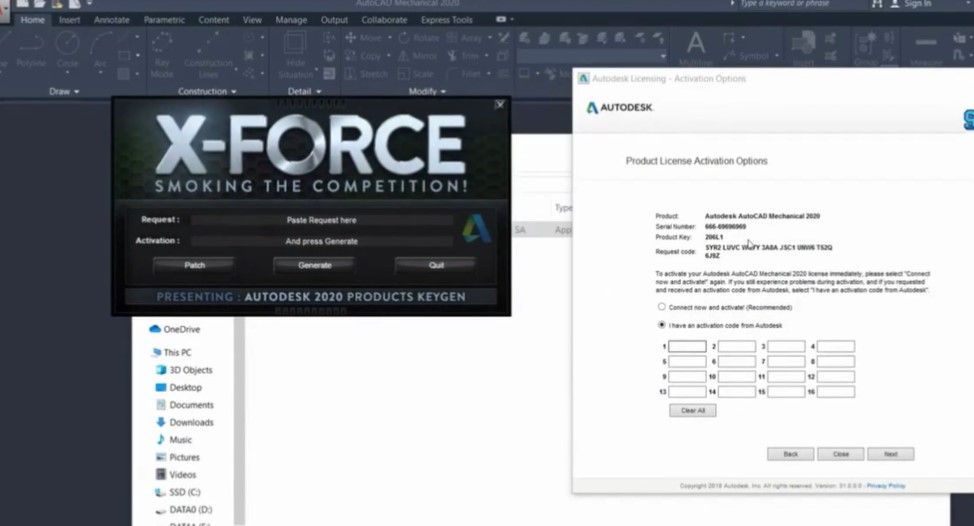Switch to the Annotate ribbon tab

pos(112,20)
